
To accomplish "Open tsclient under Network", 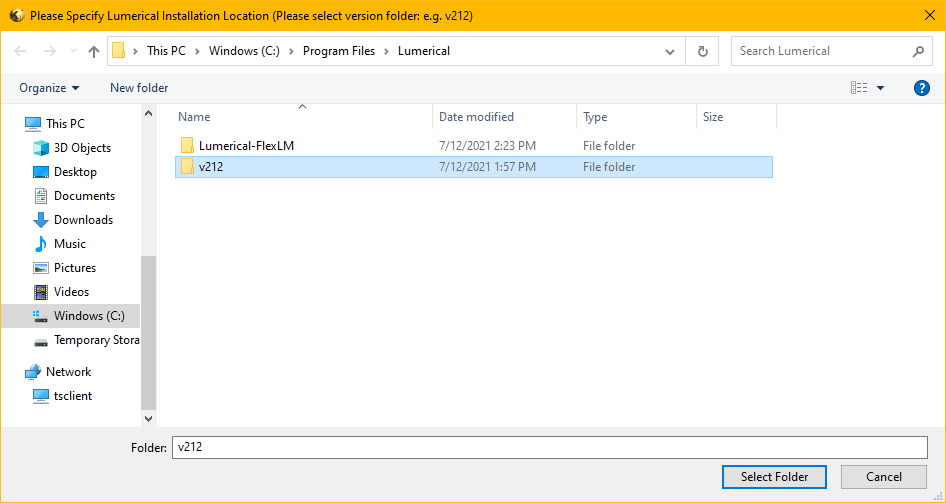I will pos(72,396).
